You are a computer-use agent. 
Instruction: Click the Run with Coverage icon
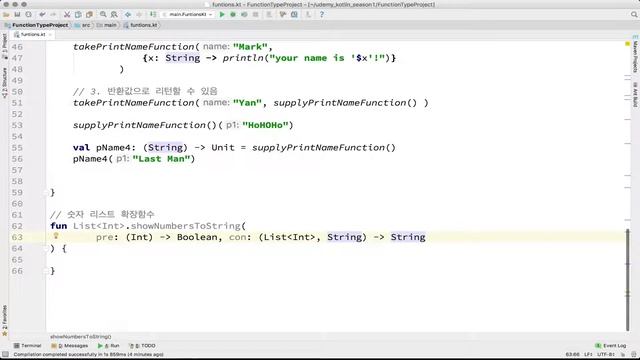tap(244, 14)
